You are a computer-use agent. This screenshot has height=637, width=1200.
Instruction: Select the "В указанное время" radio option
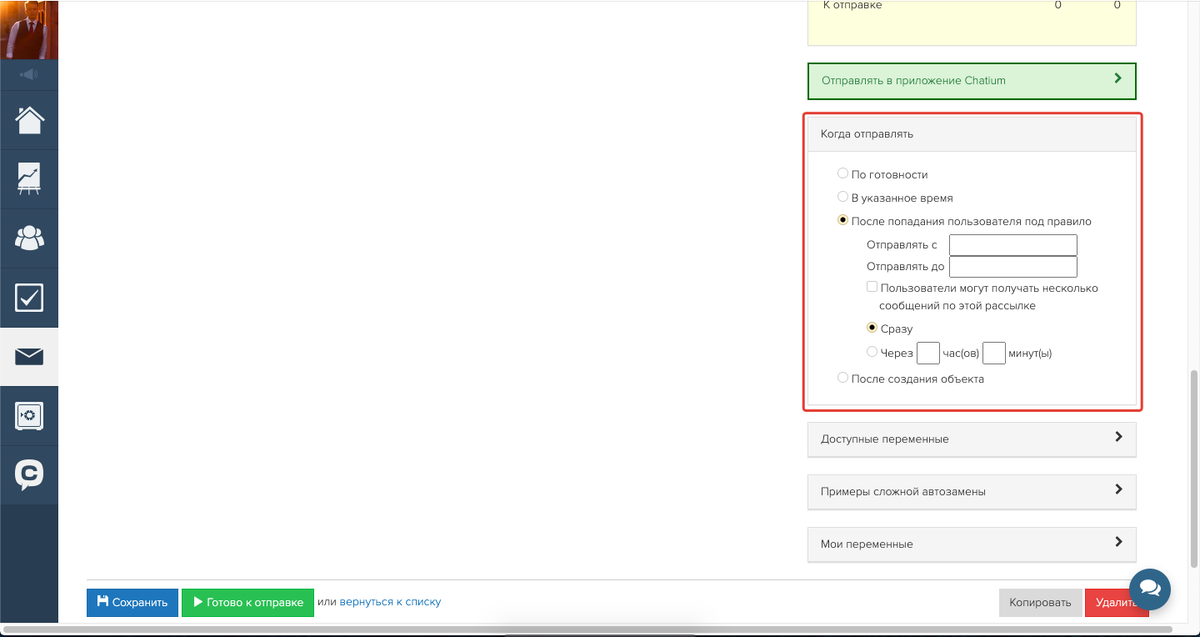[843, 197]
